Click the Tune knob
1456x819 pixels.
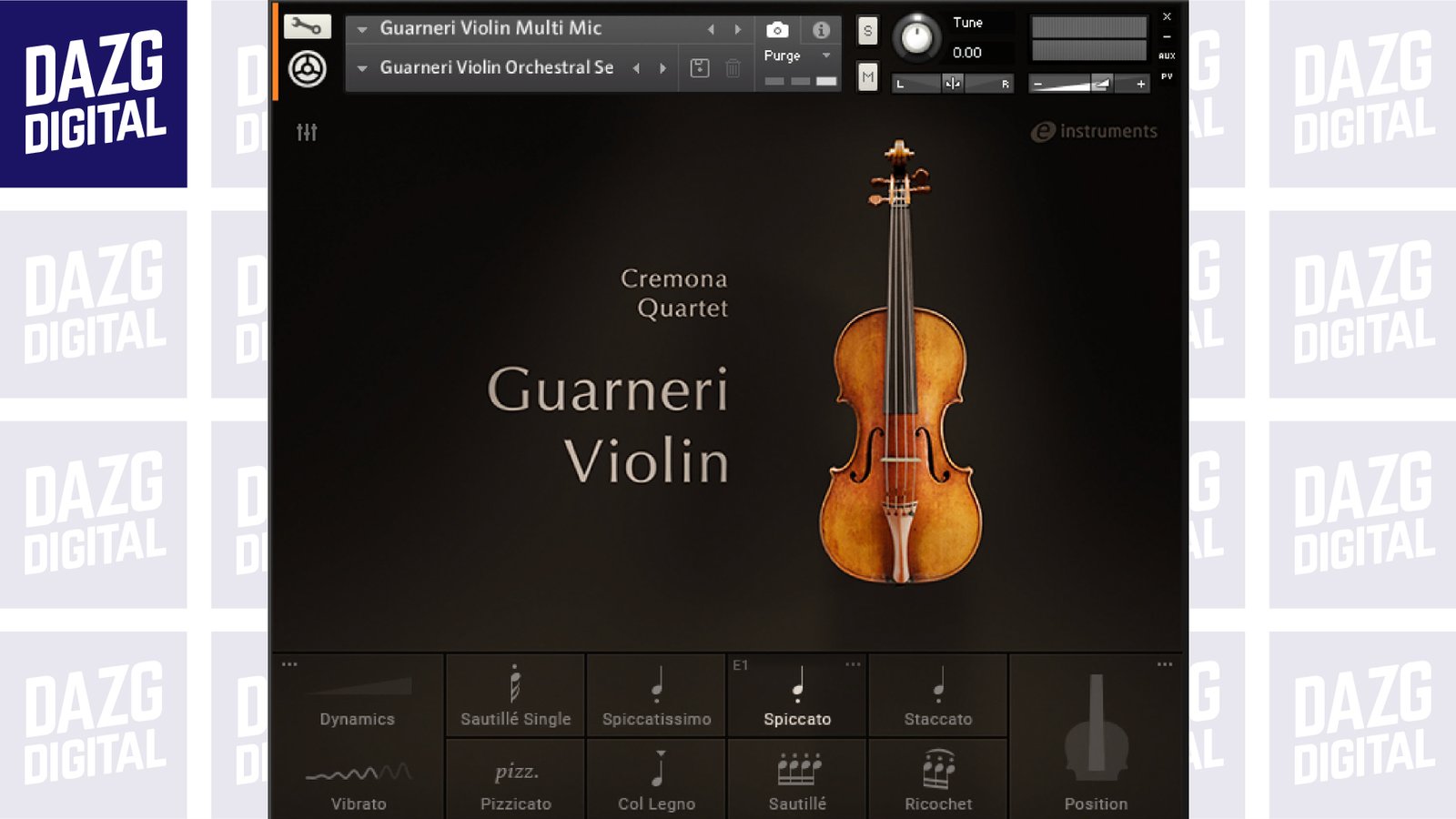click(x=916, y=37)
